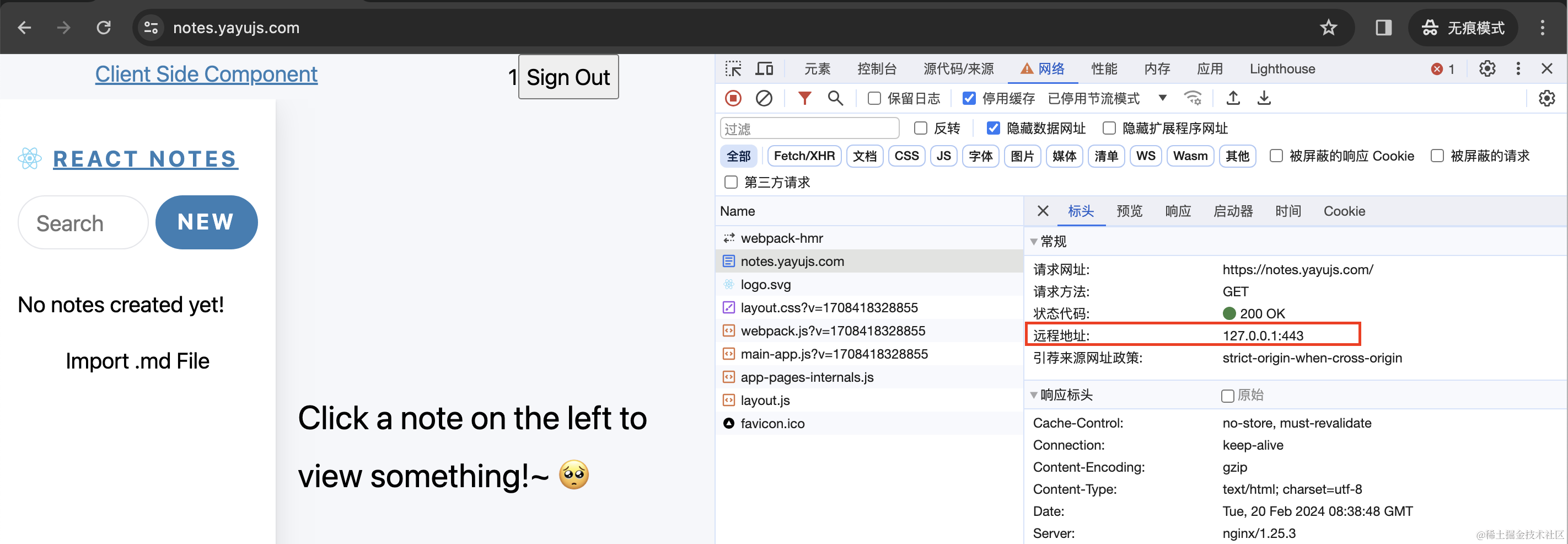This screenshot has width=1568, height=544.
Task: Click the import HAR upload icon
Action: pyautogui.click(x=1233, y=98)
